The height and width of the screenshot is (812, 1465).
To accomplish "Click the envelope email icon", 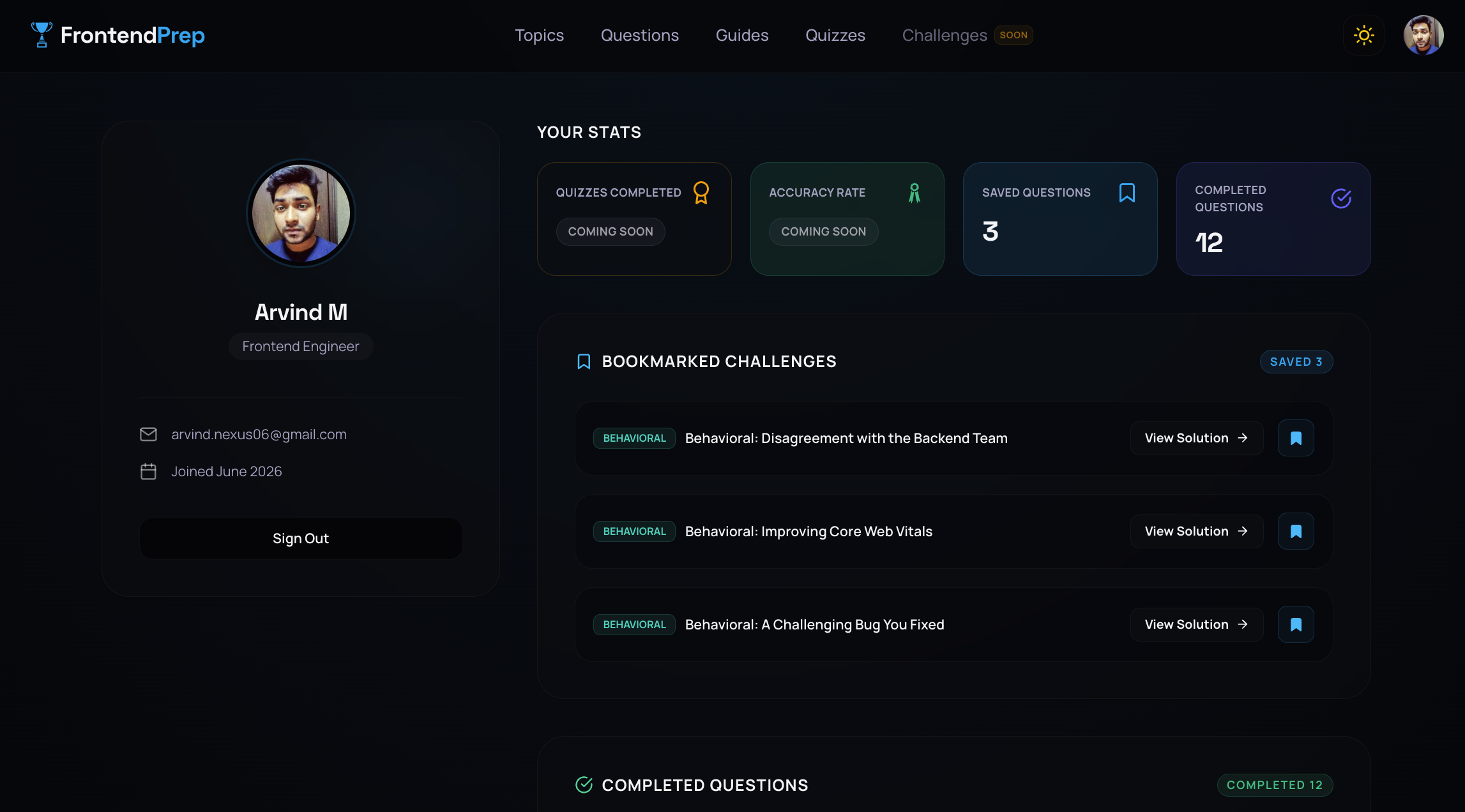I will click(148, 434).
